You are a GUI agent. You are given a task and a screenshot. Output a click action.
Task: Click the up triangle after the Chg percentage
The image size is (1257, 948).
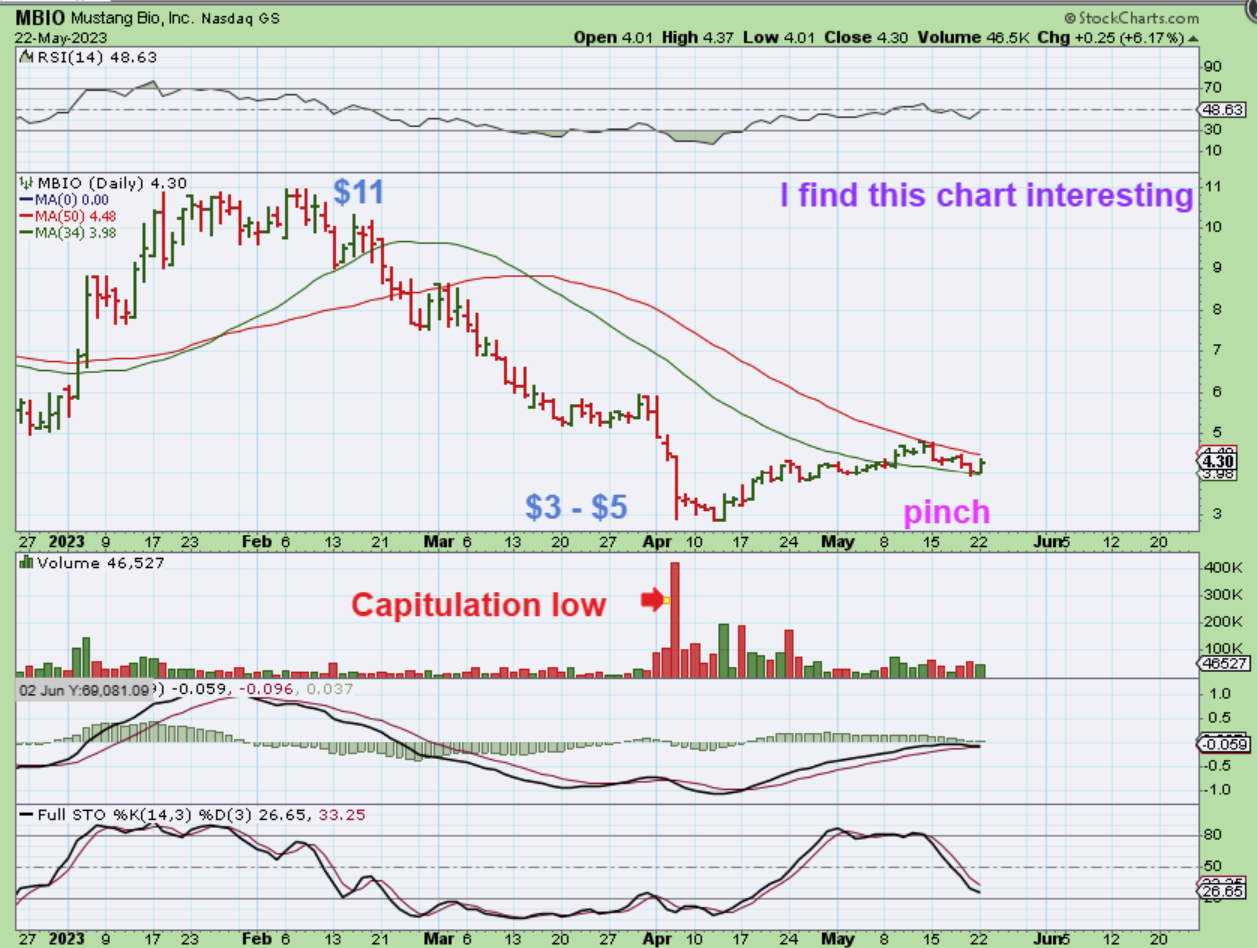(1193, 38)
